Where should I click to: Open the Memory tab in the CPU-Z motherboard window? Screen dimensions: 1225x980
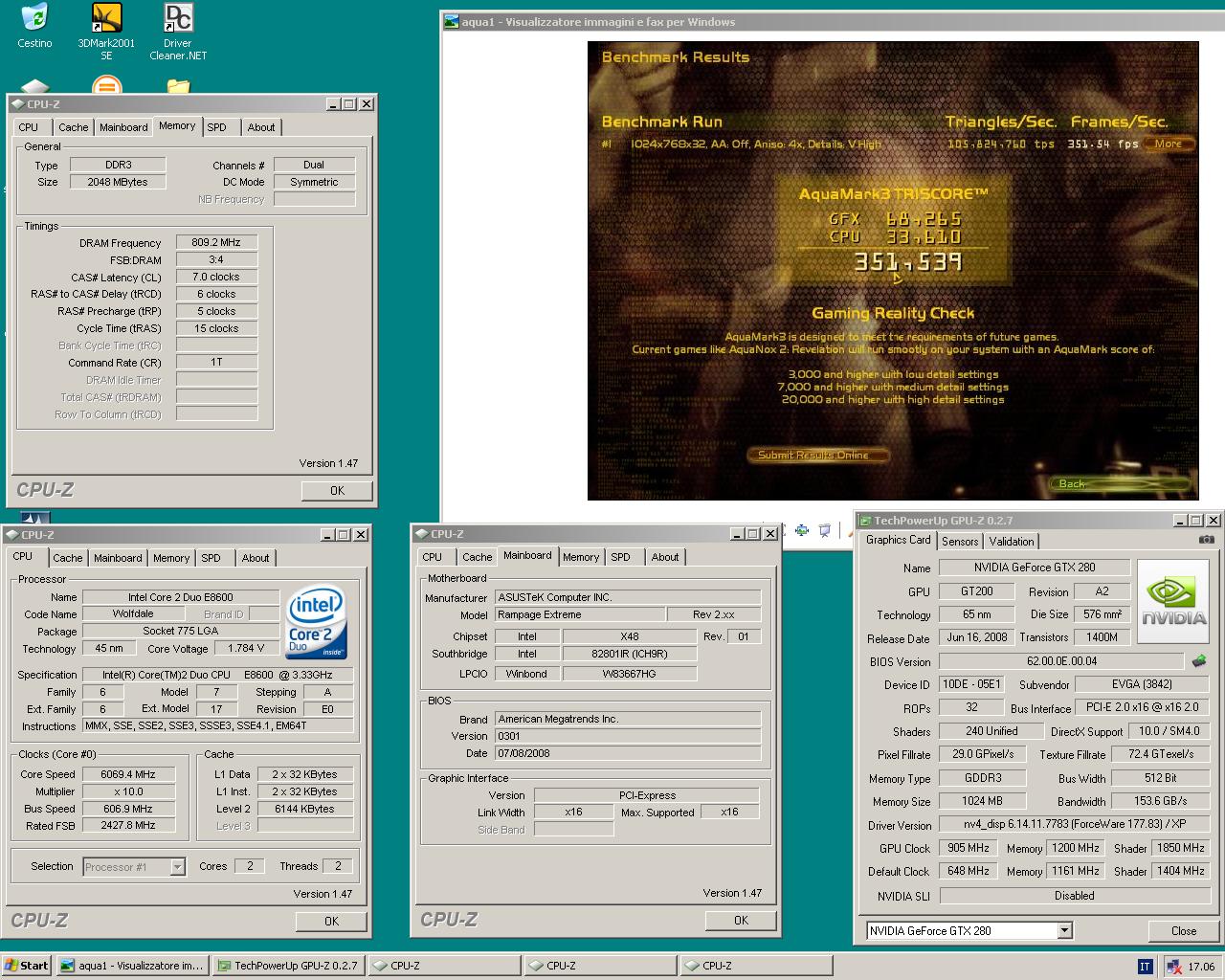[x=581, y=557]
